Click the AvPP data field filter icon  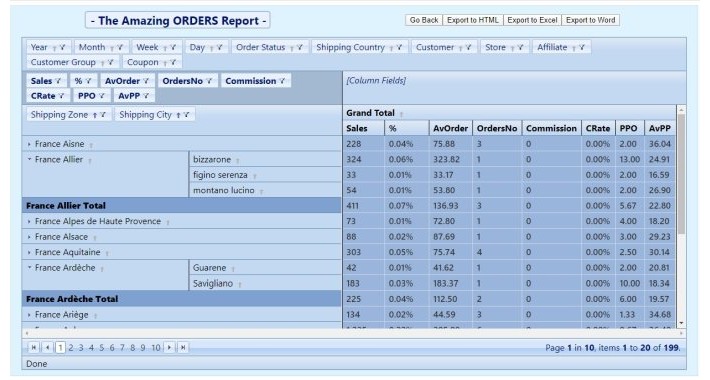[146, 96]
